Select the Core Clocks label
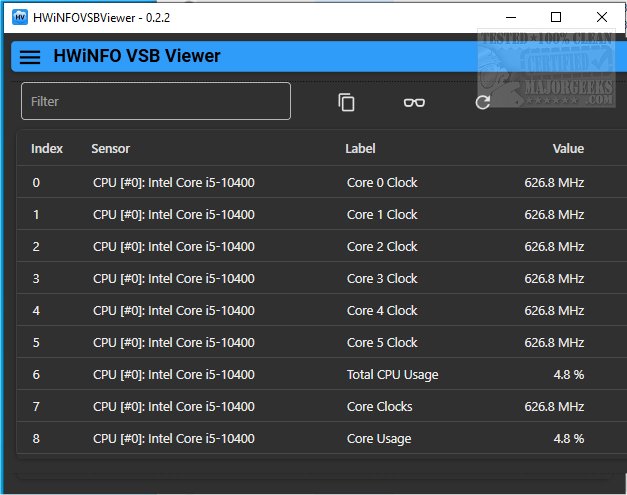The image size is (627, 495). point(379,407)
